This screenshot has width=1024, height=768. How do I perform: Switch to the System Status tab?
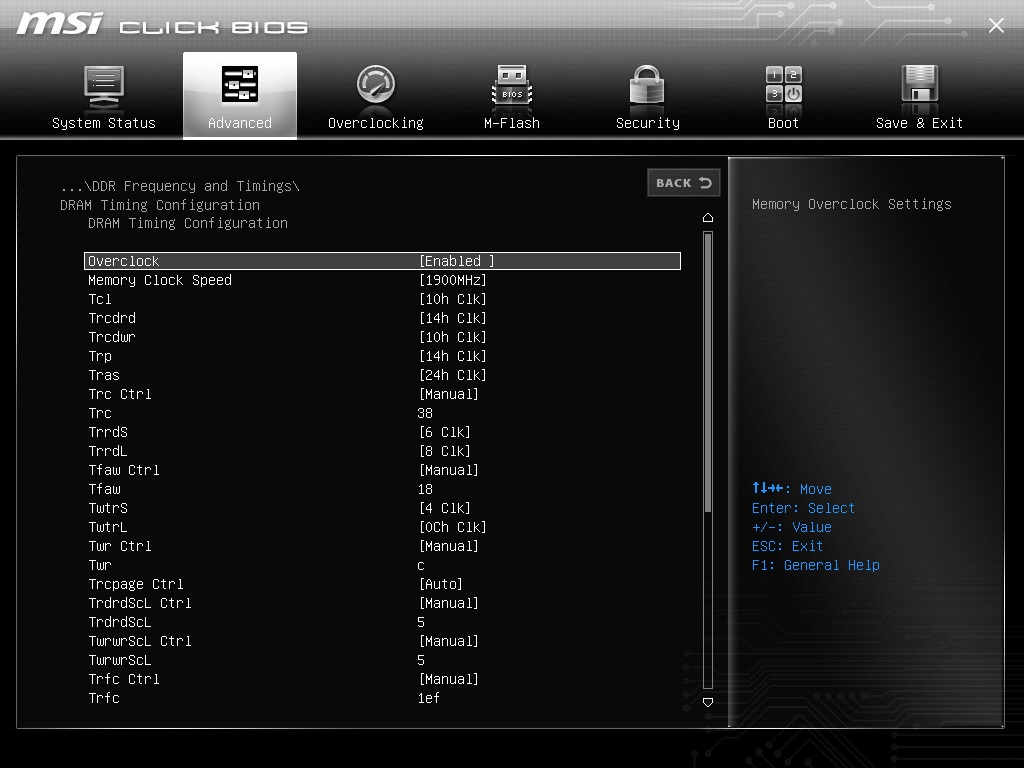pos(104,123)
